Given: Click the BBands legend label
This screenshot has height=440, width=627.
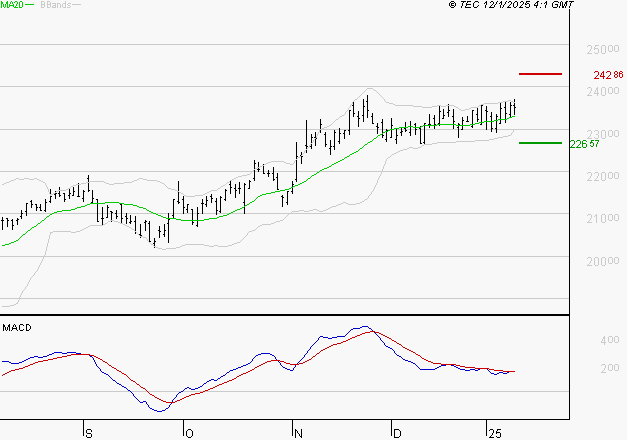Looking at the screenshot, I should [x=56, y=5].
